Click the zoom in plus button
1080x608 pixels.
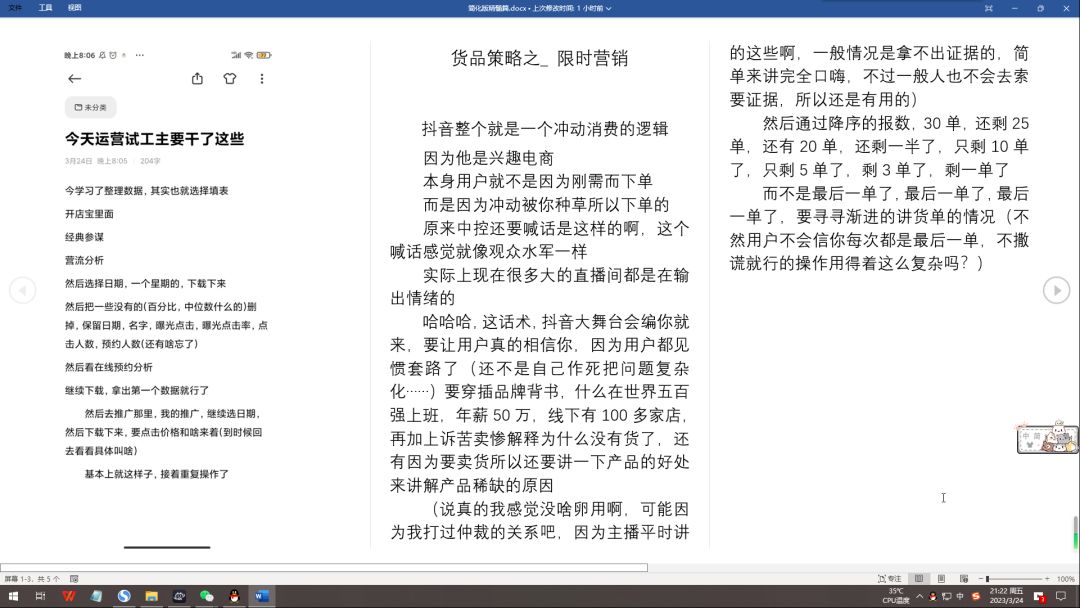click(x=1047, y=579)
